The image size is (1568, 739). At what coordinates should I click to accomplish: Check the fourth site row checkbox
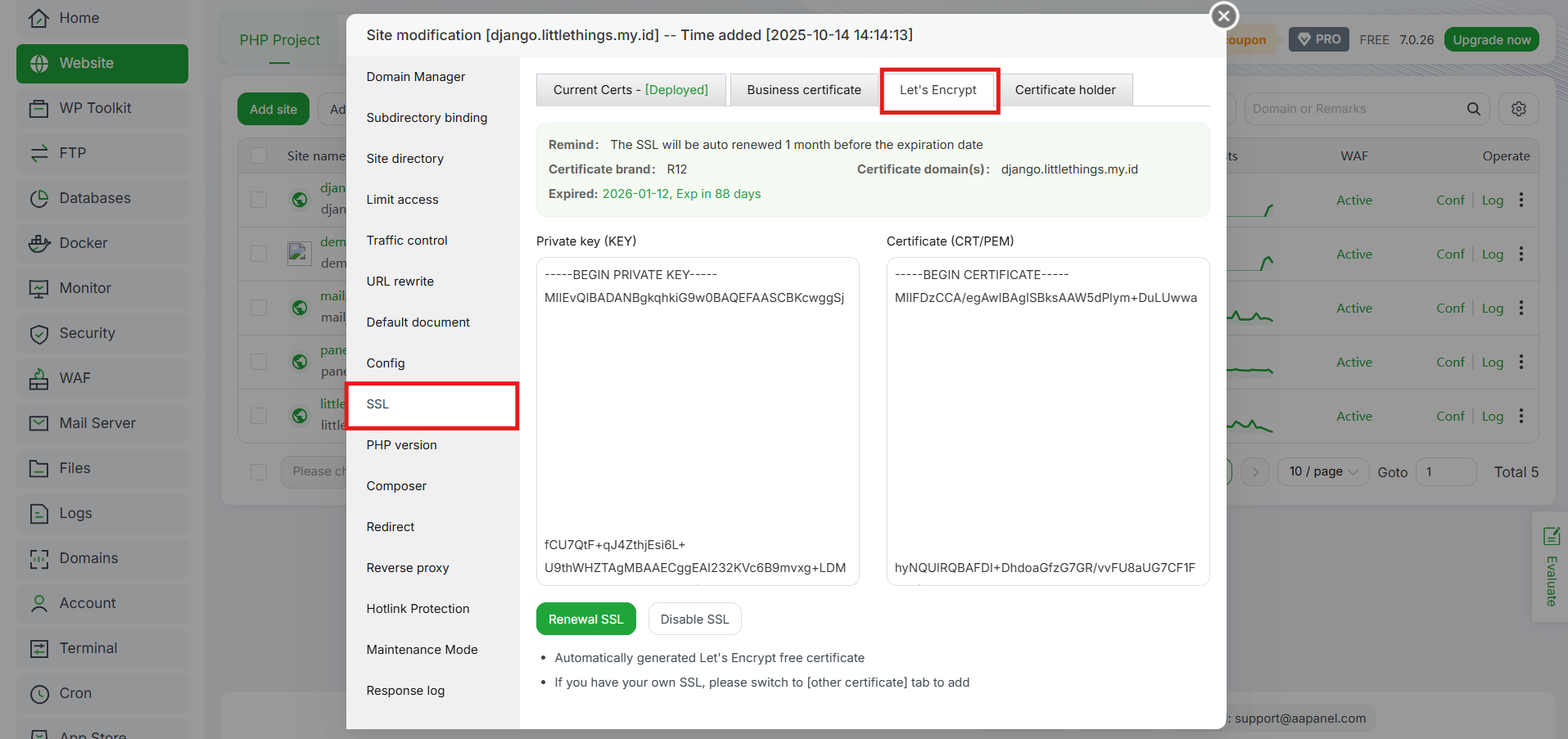tap(259, 362)
